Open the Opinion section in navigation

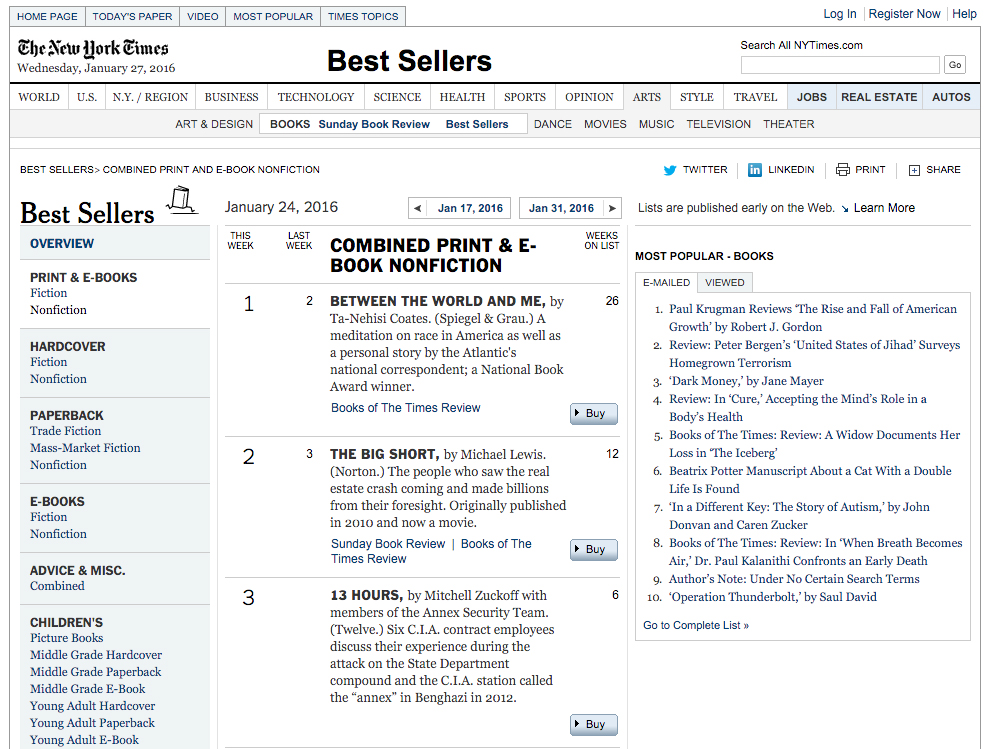pos(589,97)
